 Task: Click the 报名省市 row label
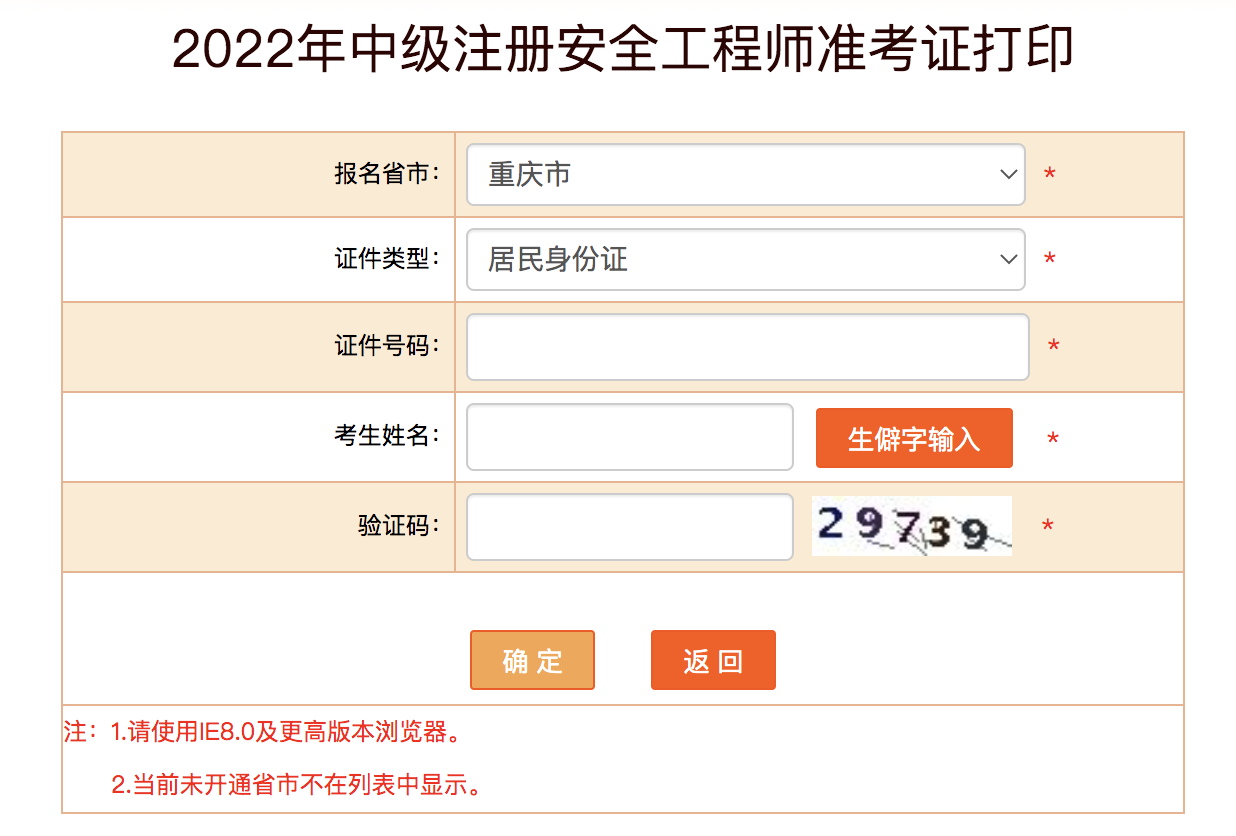pos(386,174)
